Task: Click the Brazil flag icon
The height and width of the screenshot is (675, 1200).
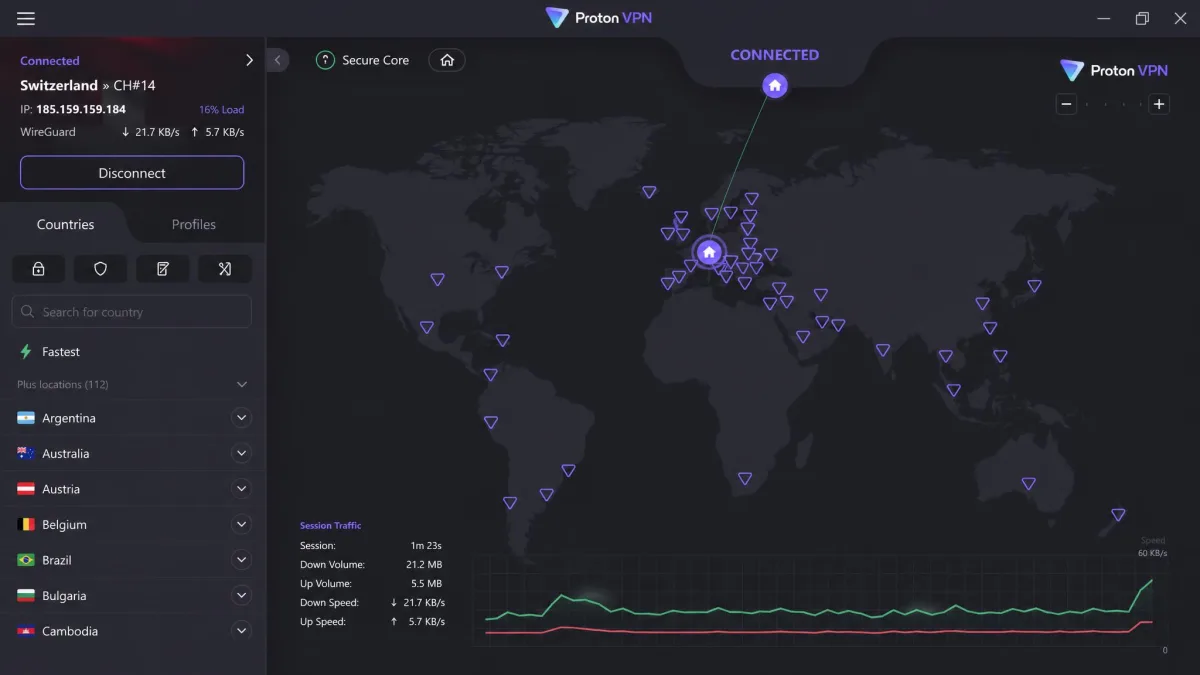Action: coord(26,560)
